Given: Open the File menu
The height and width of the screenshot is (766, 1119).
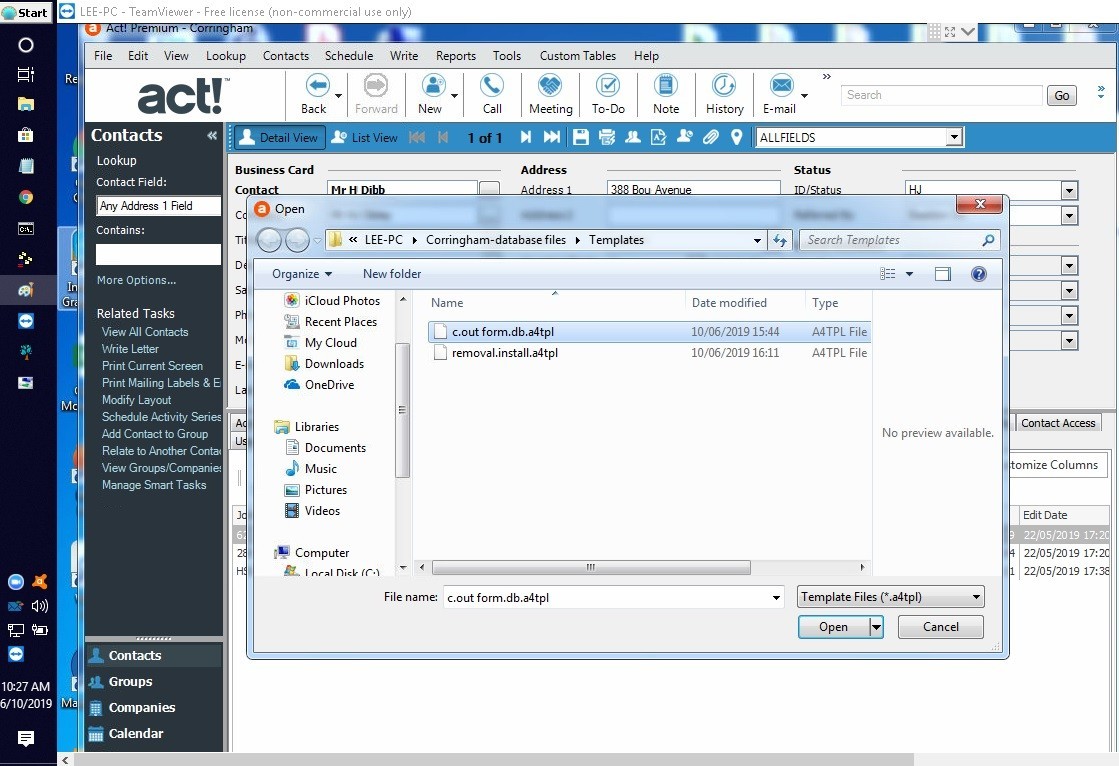Looking at the screenshot, I should click(x=103, y=56).
